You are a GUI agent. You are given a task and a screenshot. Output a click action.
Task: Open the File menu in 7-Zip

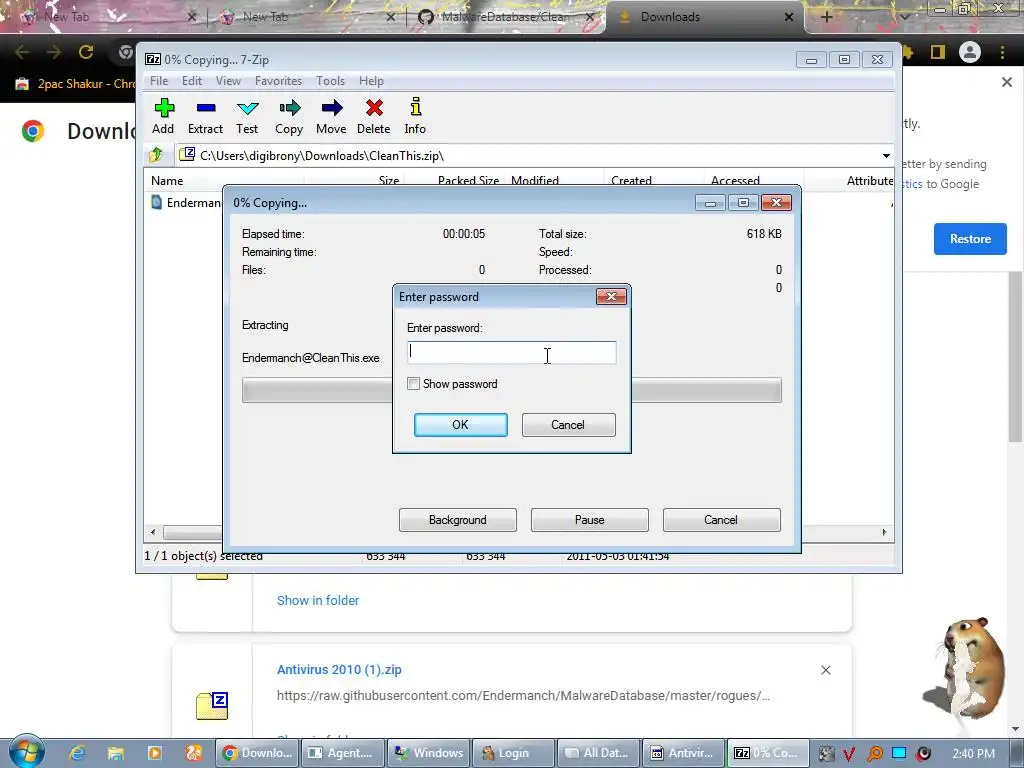[159, 81]
